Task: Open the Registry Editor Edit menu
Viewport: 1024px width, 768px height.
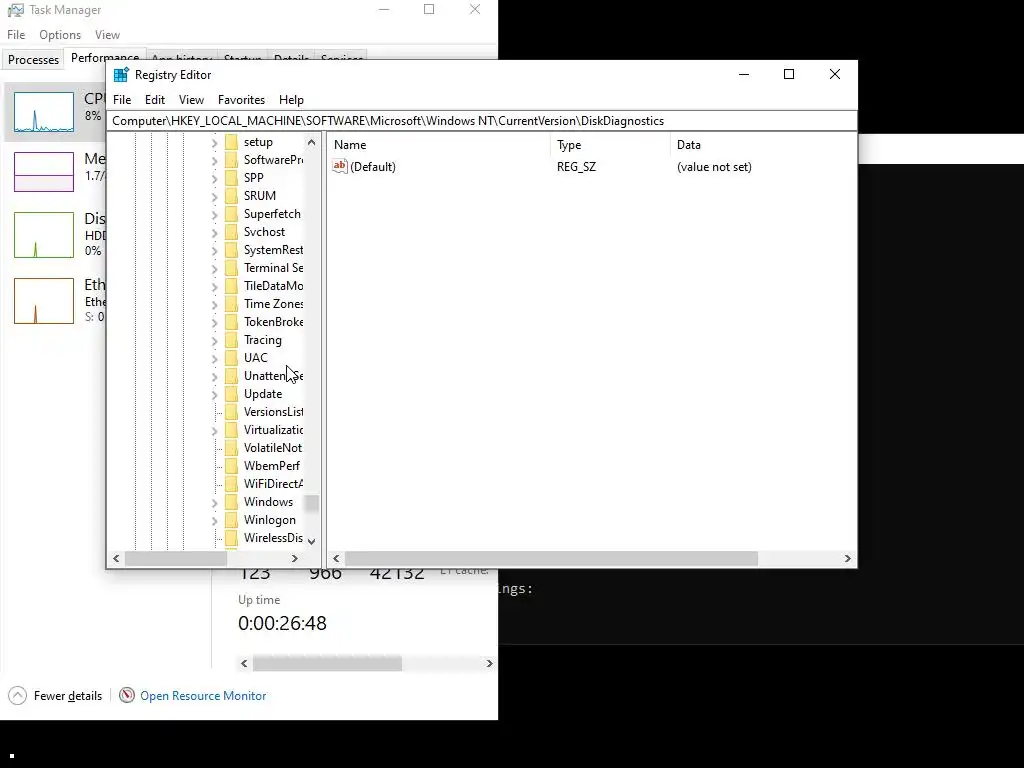Action: click(x=155, y=100)
